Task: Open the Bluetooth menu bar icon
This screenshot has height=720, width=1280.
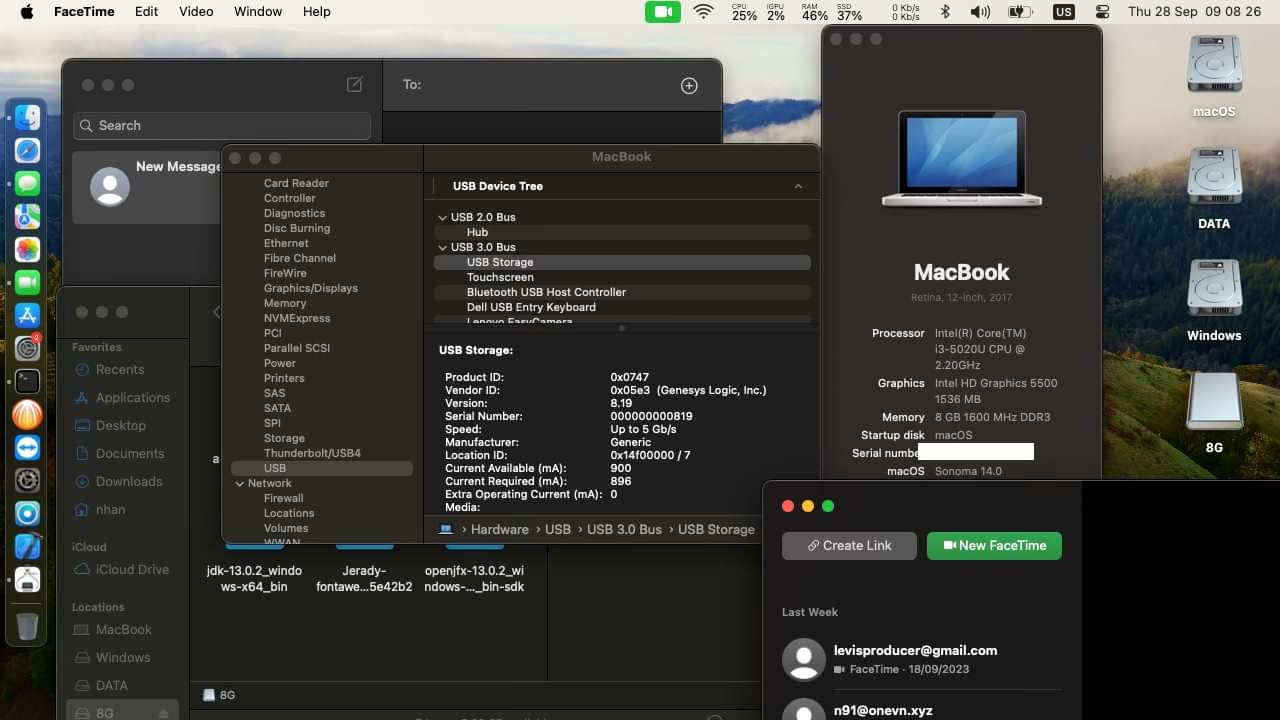Action: [x=945, y=12]
